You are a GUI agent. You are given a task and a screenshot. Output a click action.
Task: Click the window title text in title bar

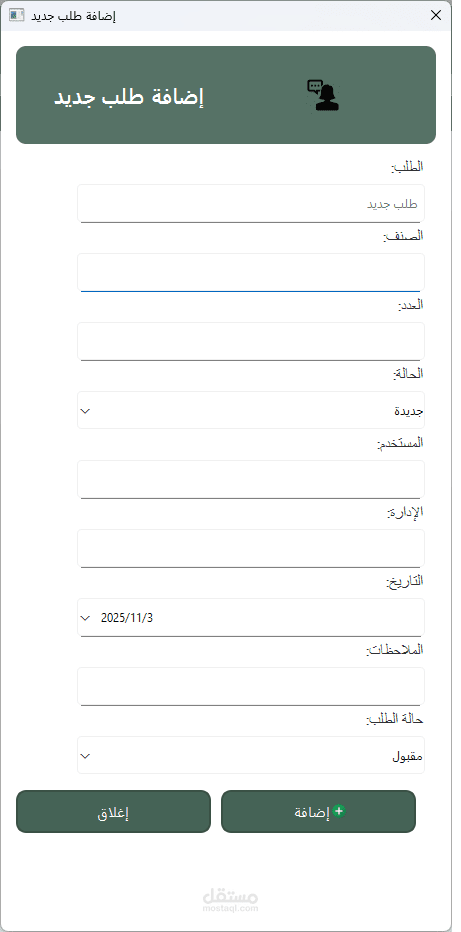pos(73,16)
